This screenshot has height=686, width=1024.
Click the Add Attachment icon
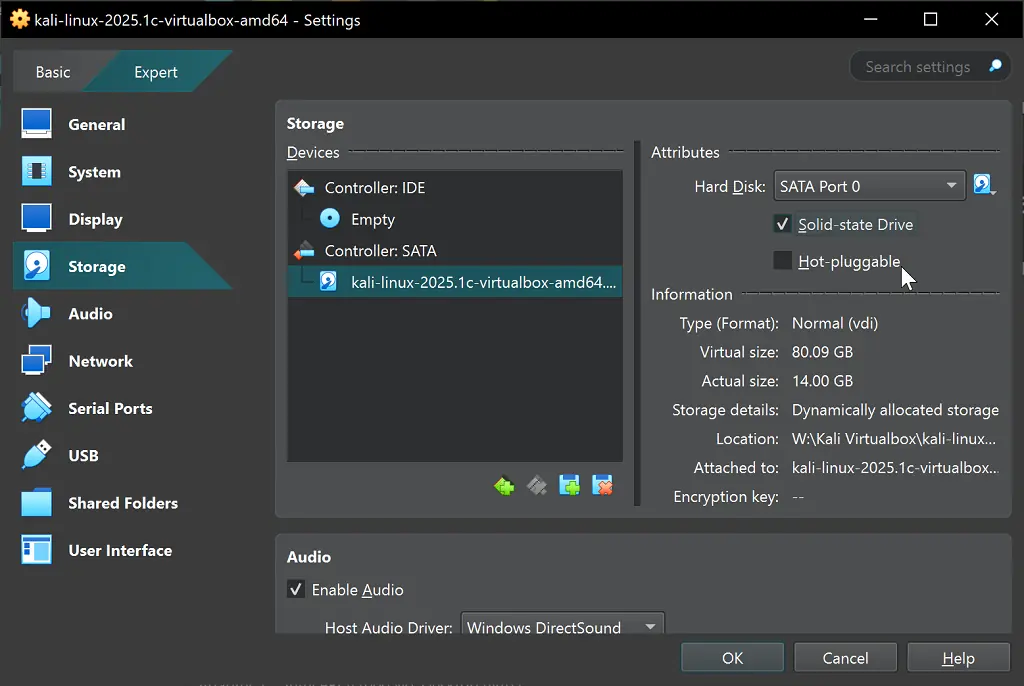(569, 485)
